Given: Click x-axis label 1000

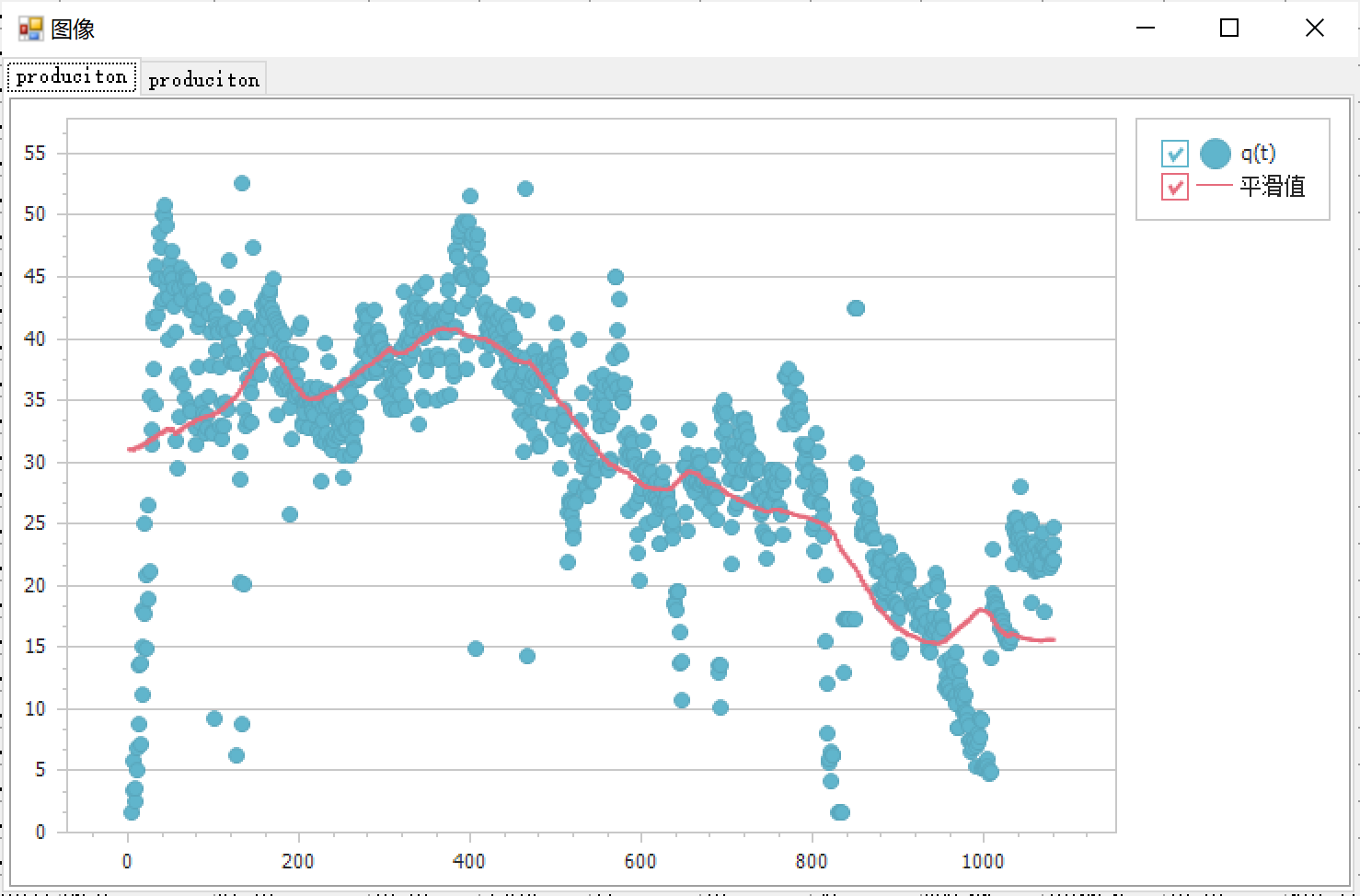Looking at the screenshot, I should click(983, 862).
